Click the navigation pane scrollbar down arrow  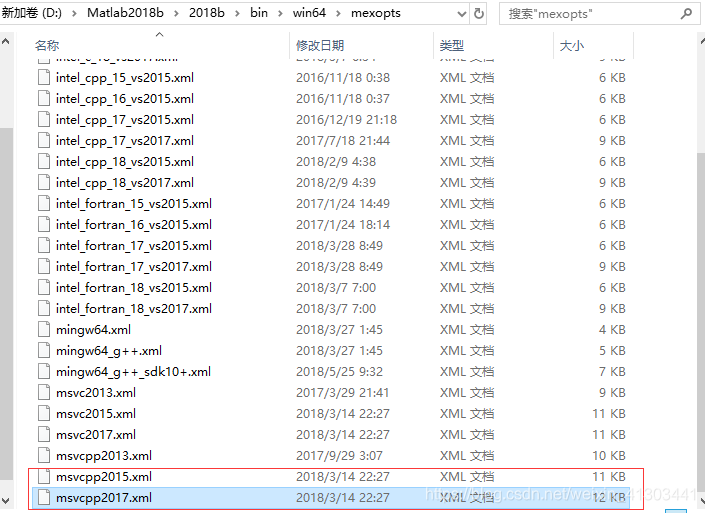[x=5, y=500]
